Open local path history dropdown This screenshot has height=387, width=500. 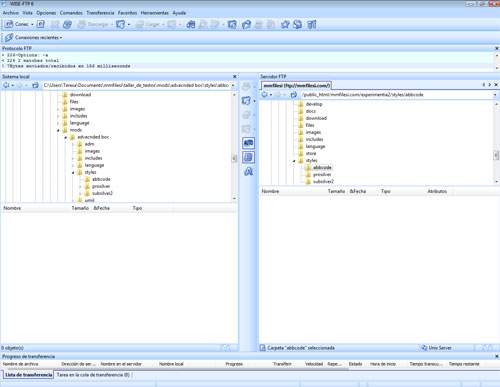pos(233,85)
